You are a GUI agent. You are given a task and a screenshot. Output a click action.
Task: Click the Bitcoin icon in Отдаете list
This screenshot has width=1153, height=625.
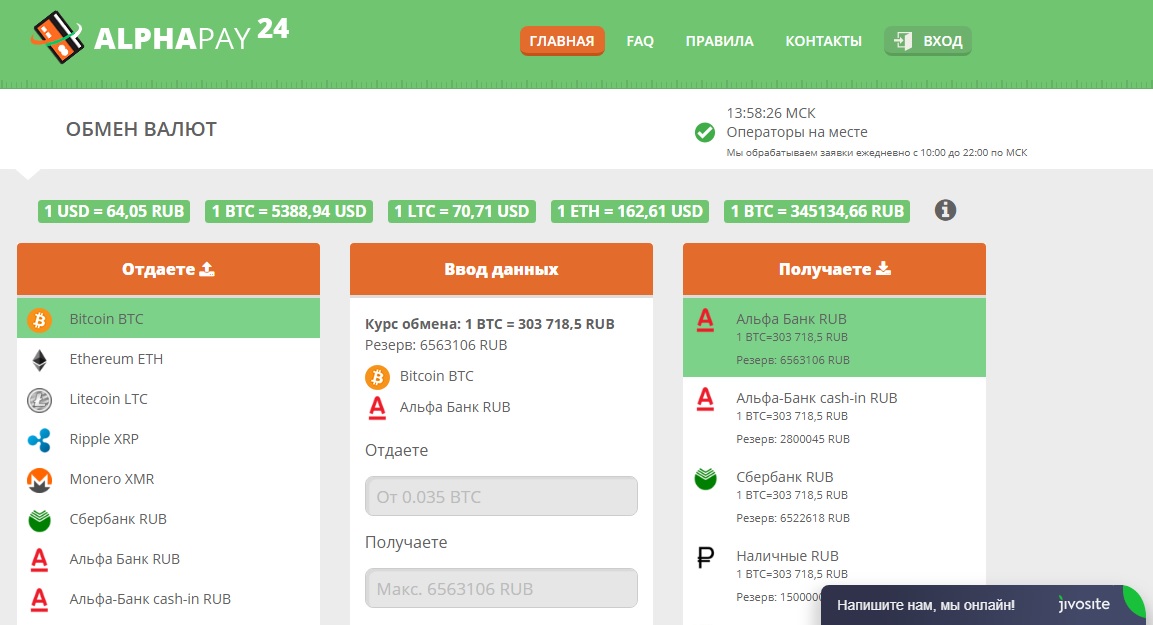click(x=39, y=319)
